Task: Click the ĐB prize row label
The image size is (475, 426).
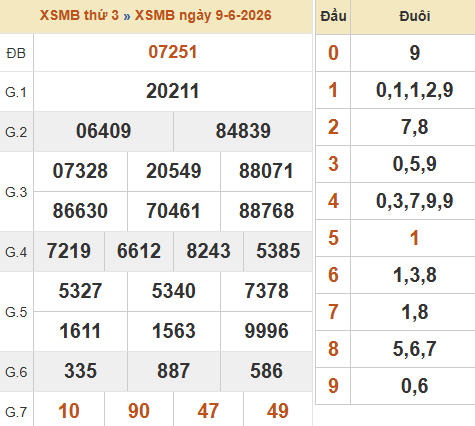Action: pyautogui.click(x=16, y=53)
